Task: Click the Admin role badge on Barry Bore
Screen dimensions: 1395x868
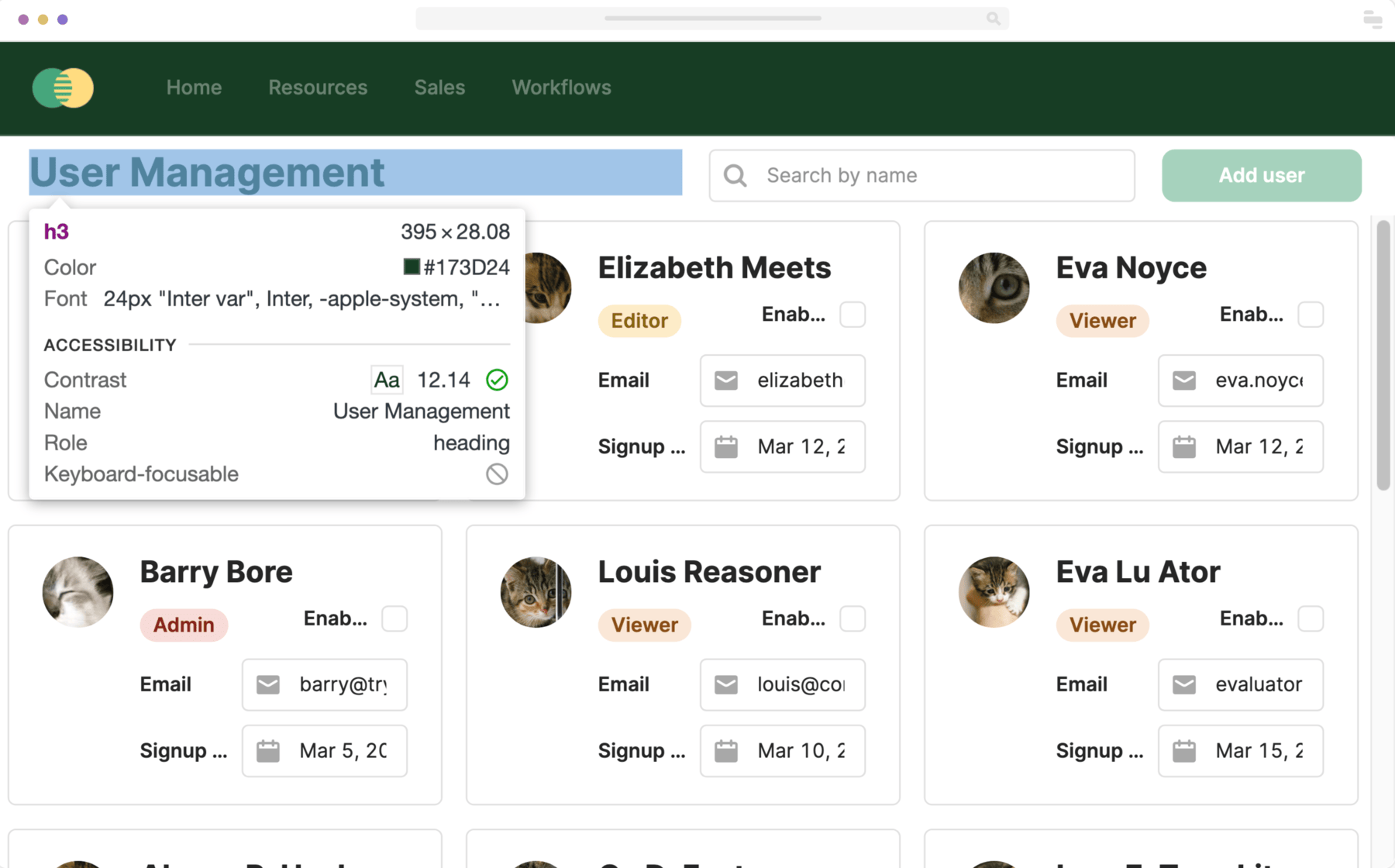Action: [184, 625]
